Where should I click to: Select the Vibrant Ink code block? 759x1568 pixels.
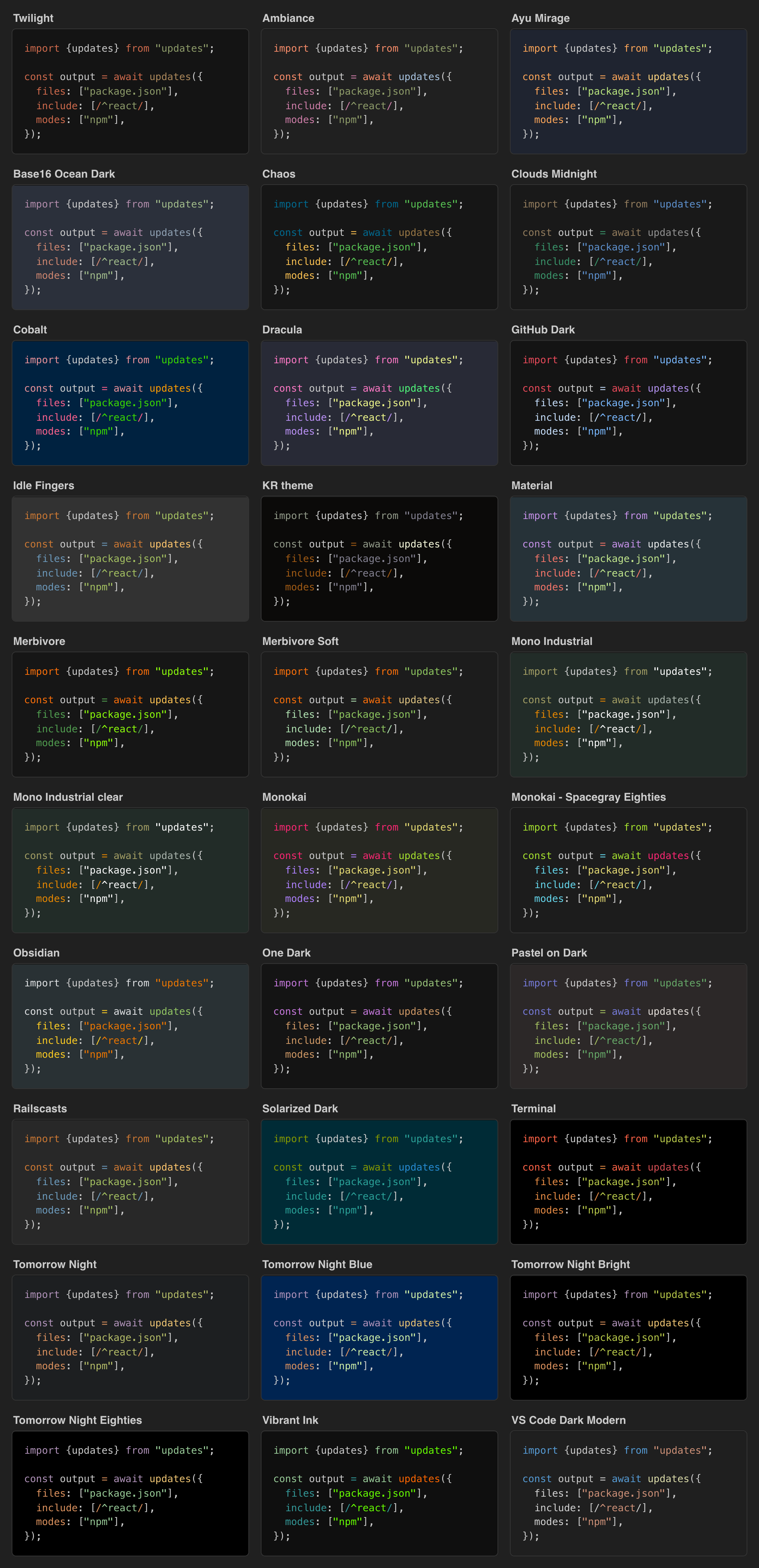tap(379, 1494)
